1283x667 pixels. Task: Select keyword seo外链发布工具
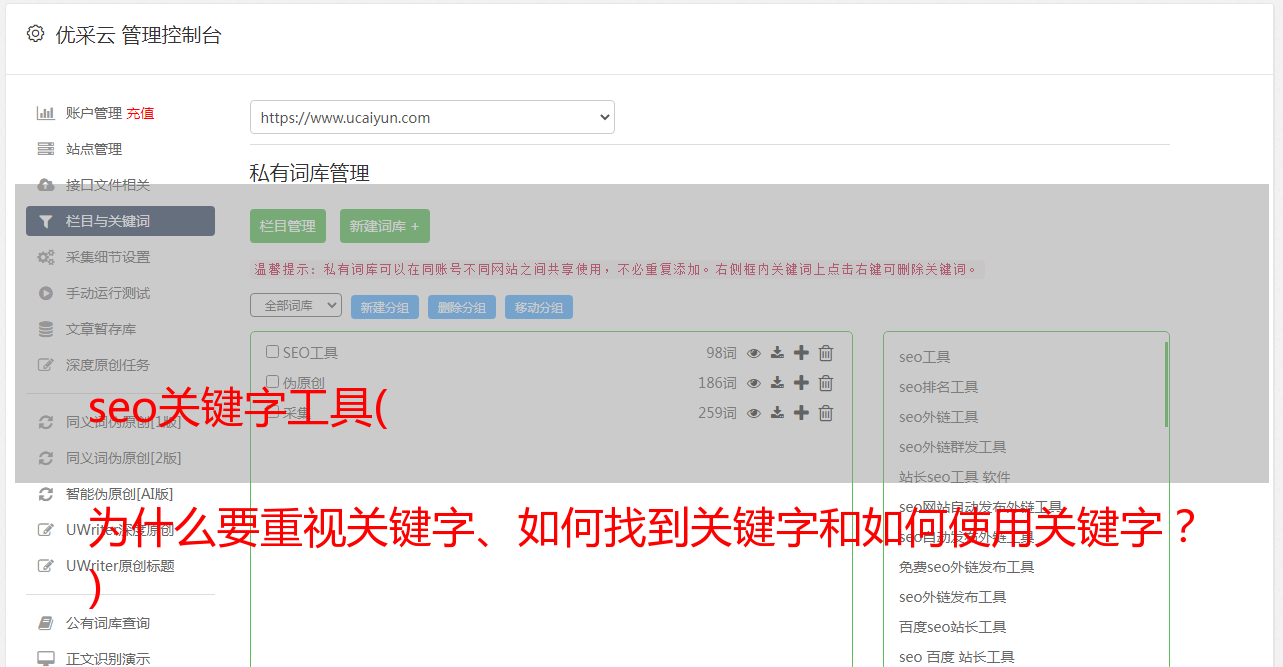tap(953, 597)
